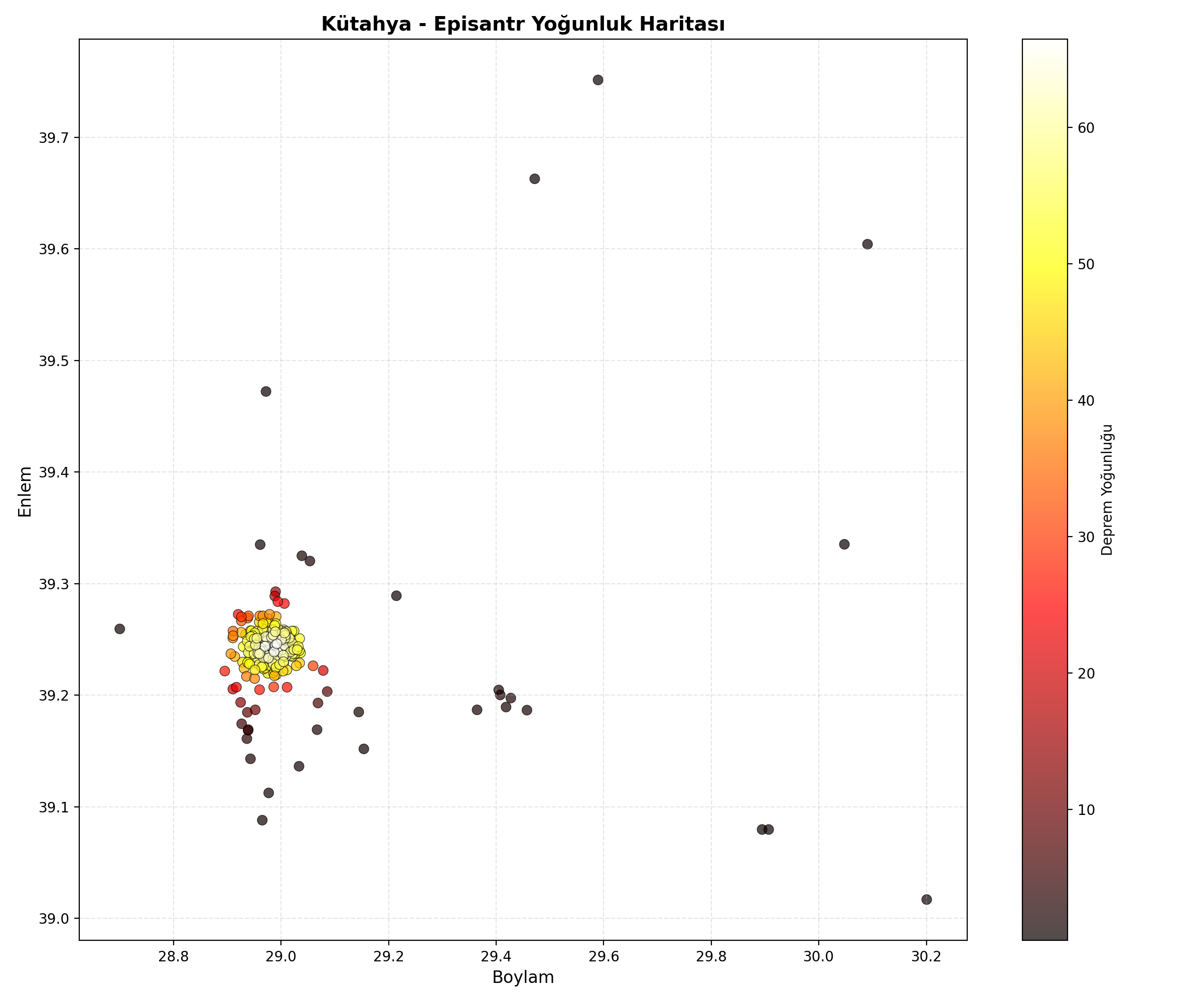Viewport: 1204px width, 1003px height.
Task: Click the northernmost epicenter point near latitude 39.75
Action: (598, 80)
